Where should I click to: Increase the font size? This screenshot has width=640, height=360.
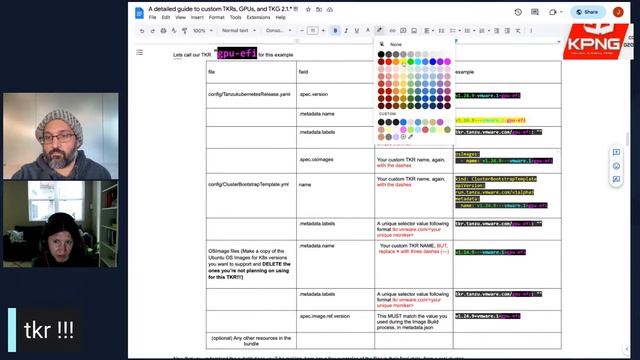(323, 31)
